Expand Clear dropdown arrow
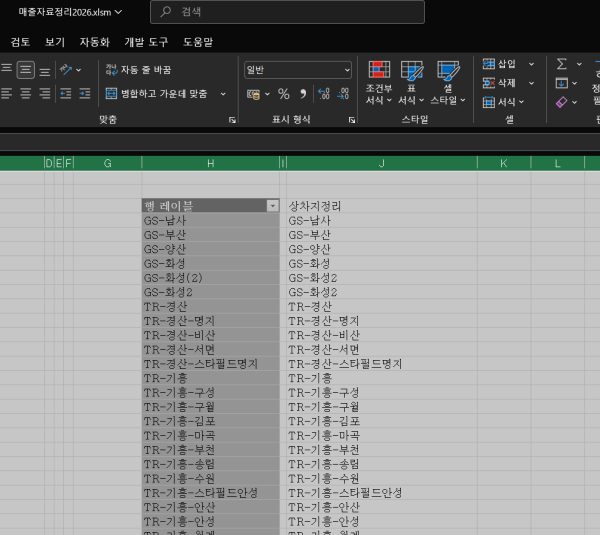 tap(574, 102)
